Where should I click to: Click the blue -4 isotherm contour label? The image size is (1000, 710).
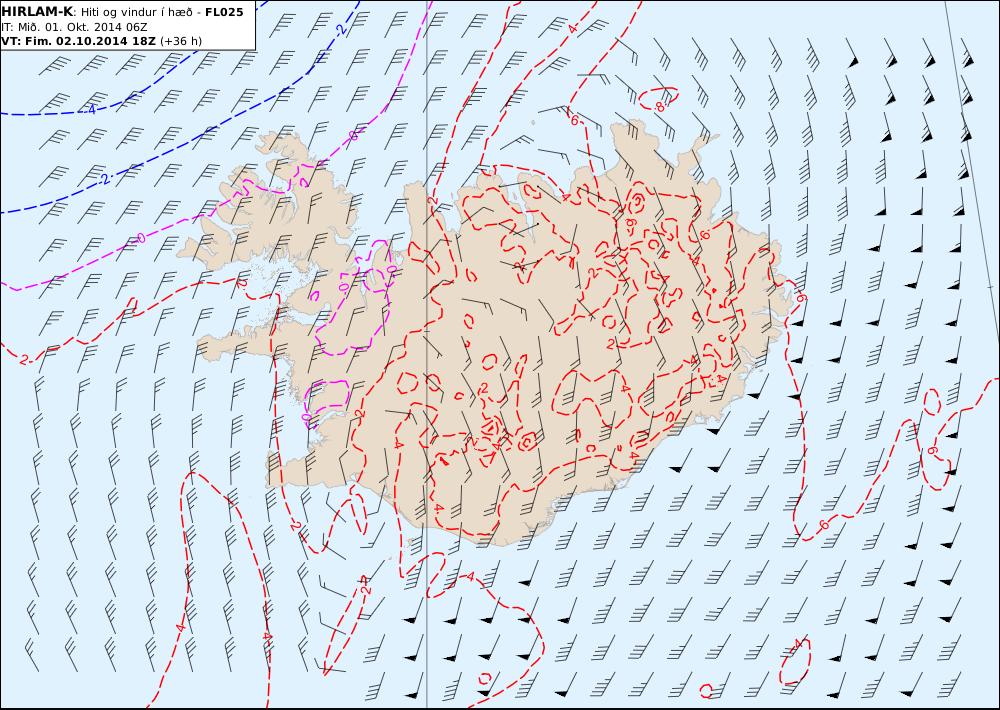pos(91,110)
